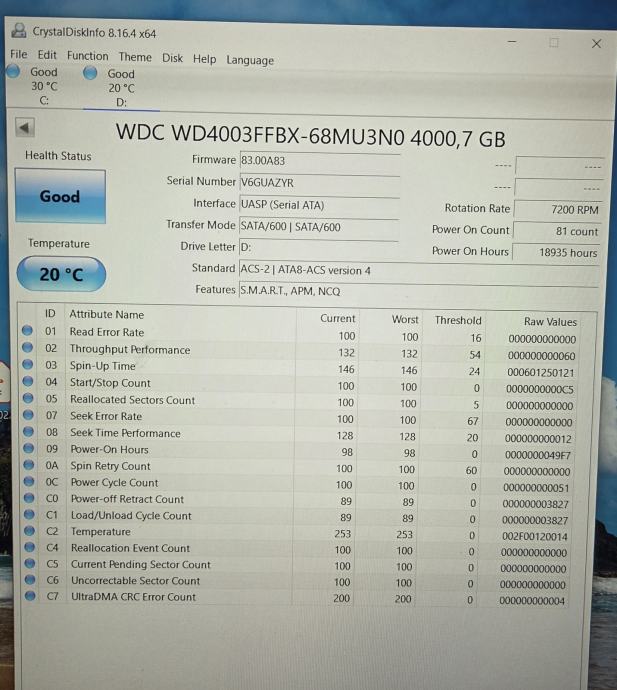
Task: Click the status dot for Reallocated Sectors Count
Action: pyautogui.click(x=28, y=398)
